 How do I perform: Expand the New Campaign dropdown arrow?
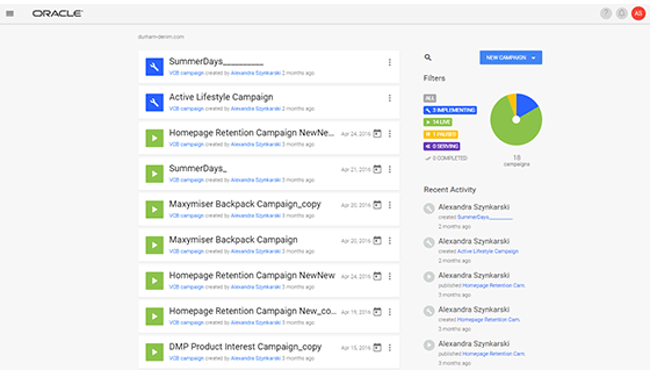[x=534, y=58]
